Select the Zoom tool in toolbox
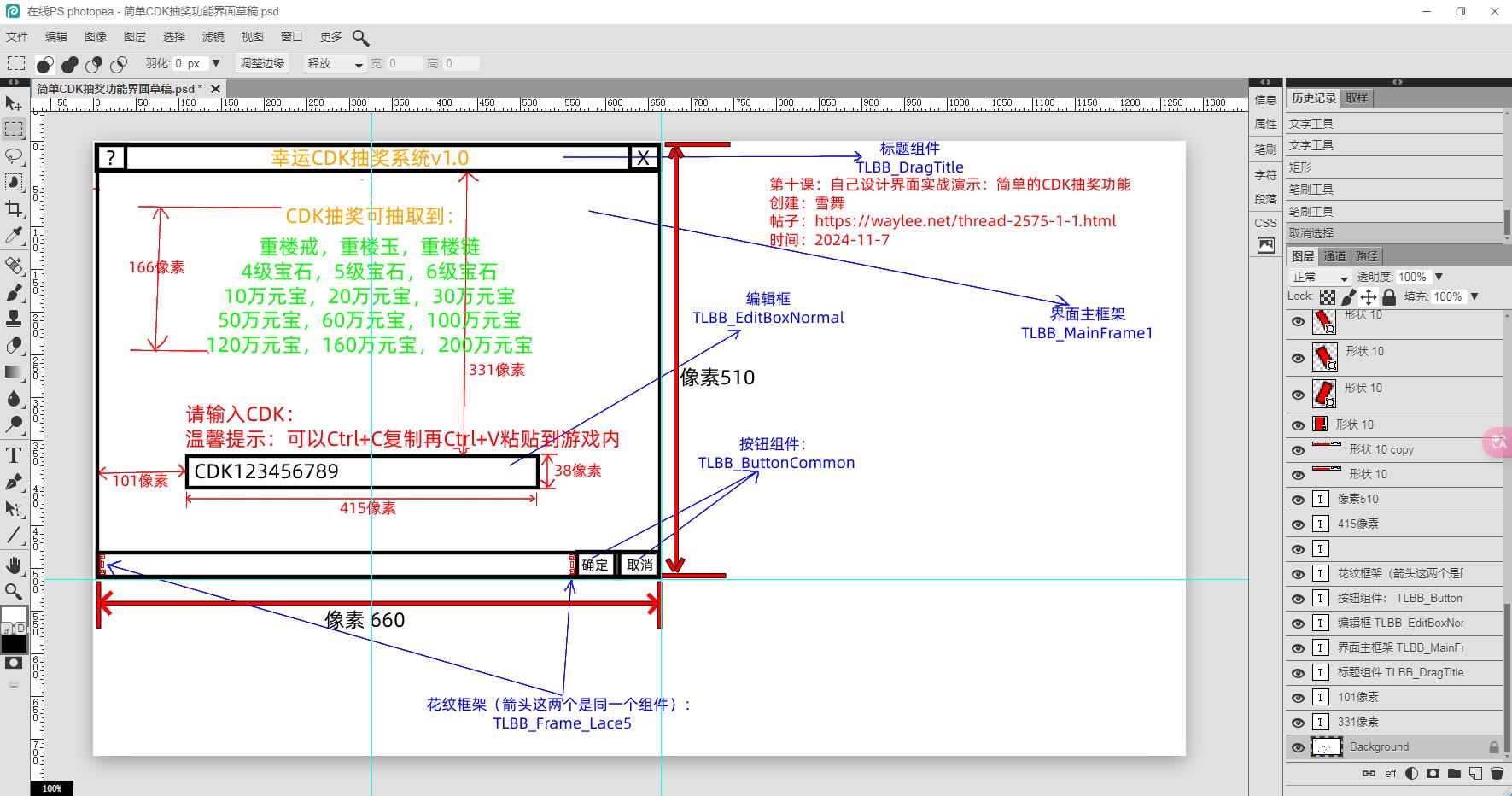1512x796 pixels. [14, 591]
